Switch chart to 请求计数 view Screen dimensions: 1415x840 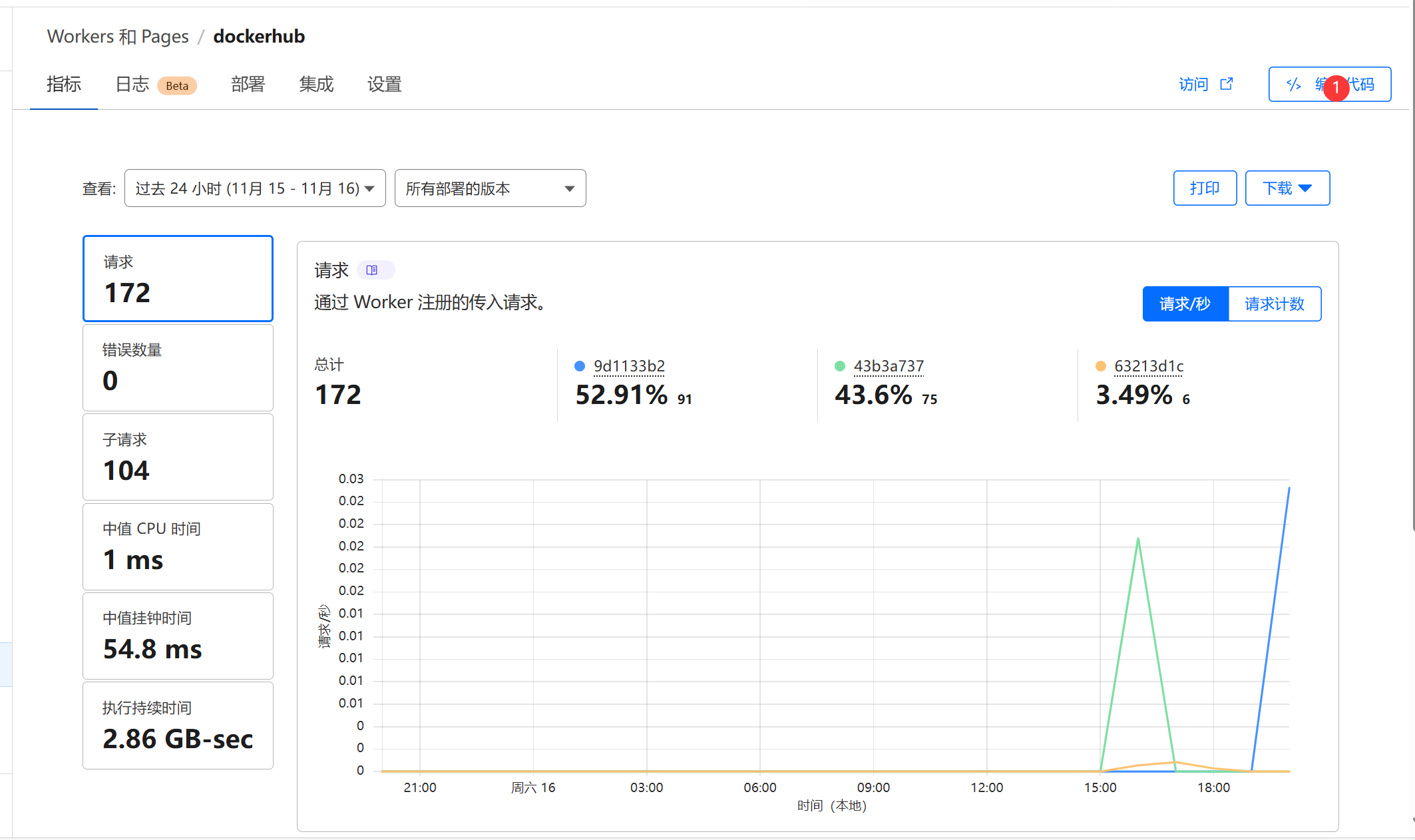[x=1274, y=304]
